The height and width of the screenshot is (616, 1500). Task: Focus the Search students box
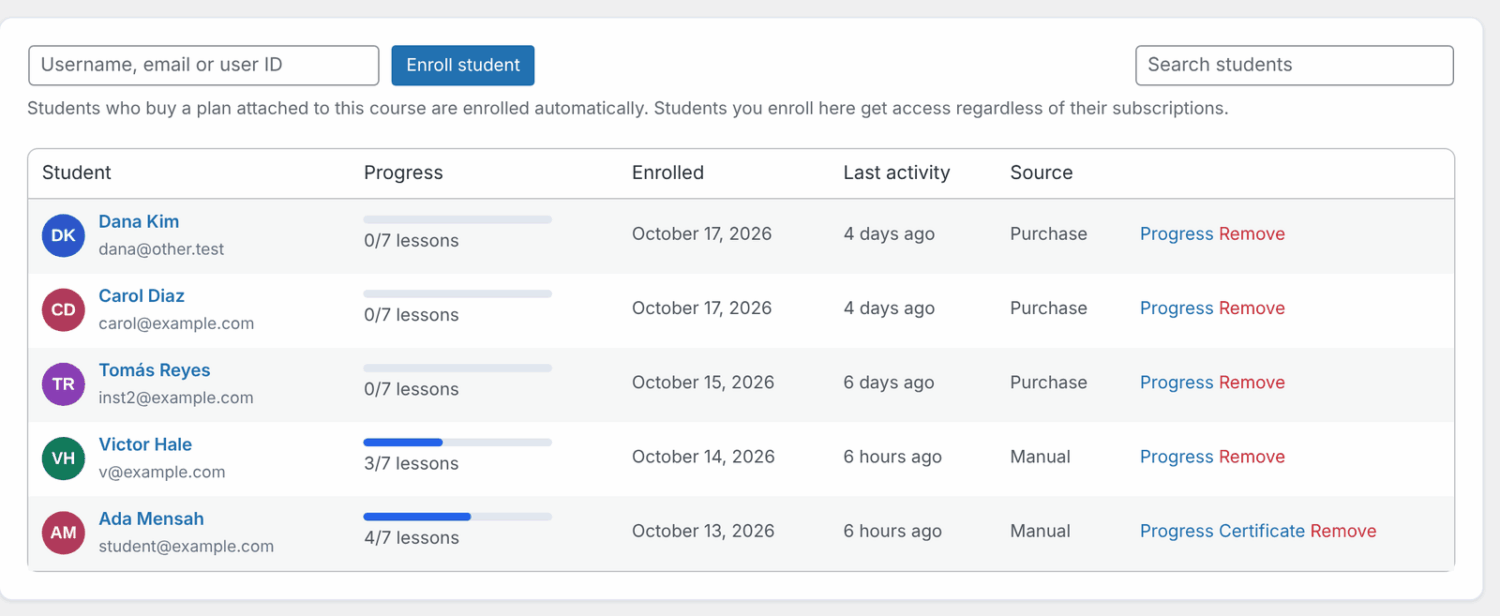pyautogui.click(x=1294, y=65)
